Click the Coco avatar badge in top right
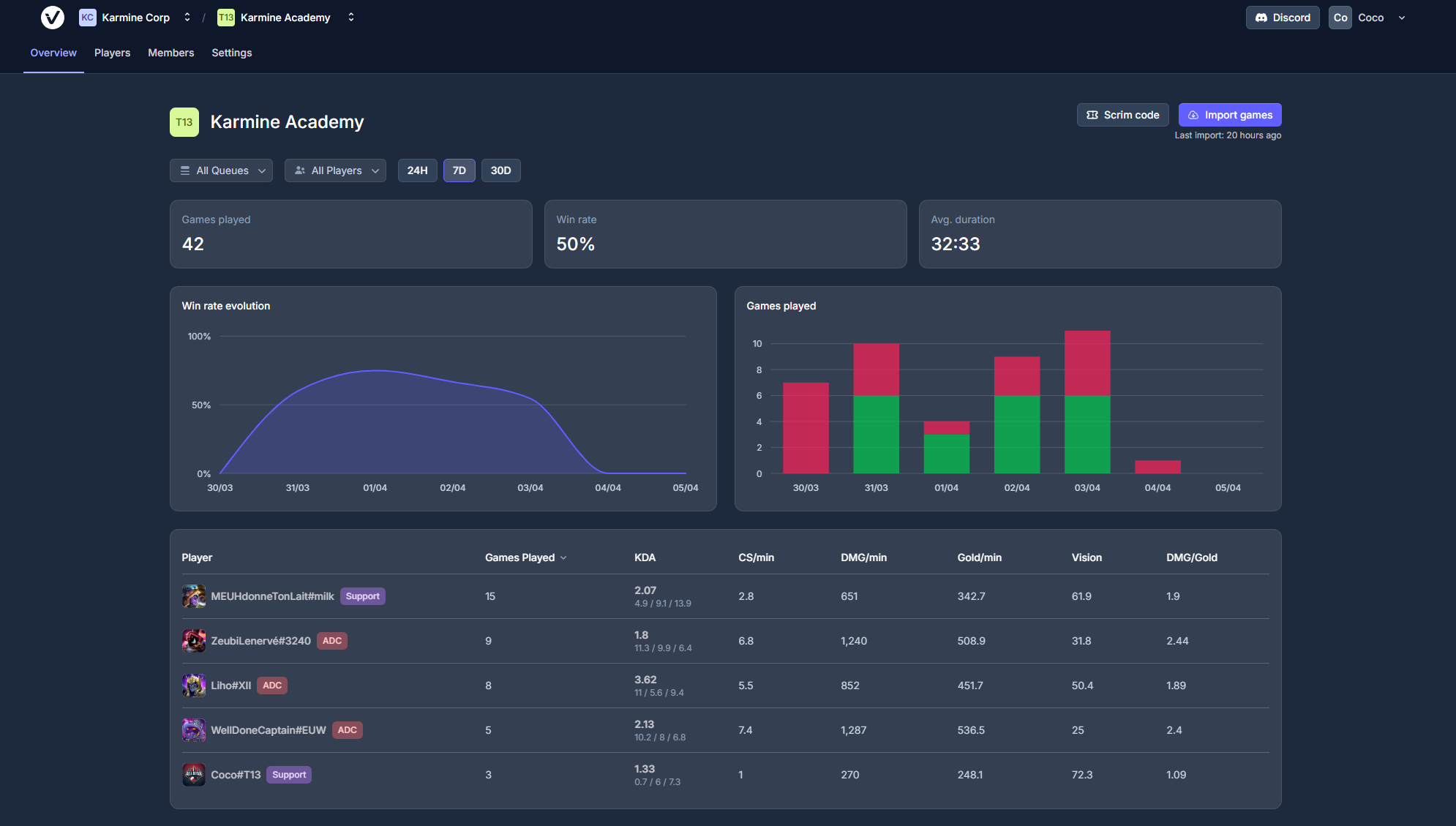This screenshot has width=1456, height=826. pos(1341,17)
